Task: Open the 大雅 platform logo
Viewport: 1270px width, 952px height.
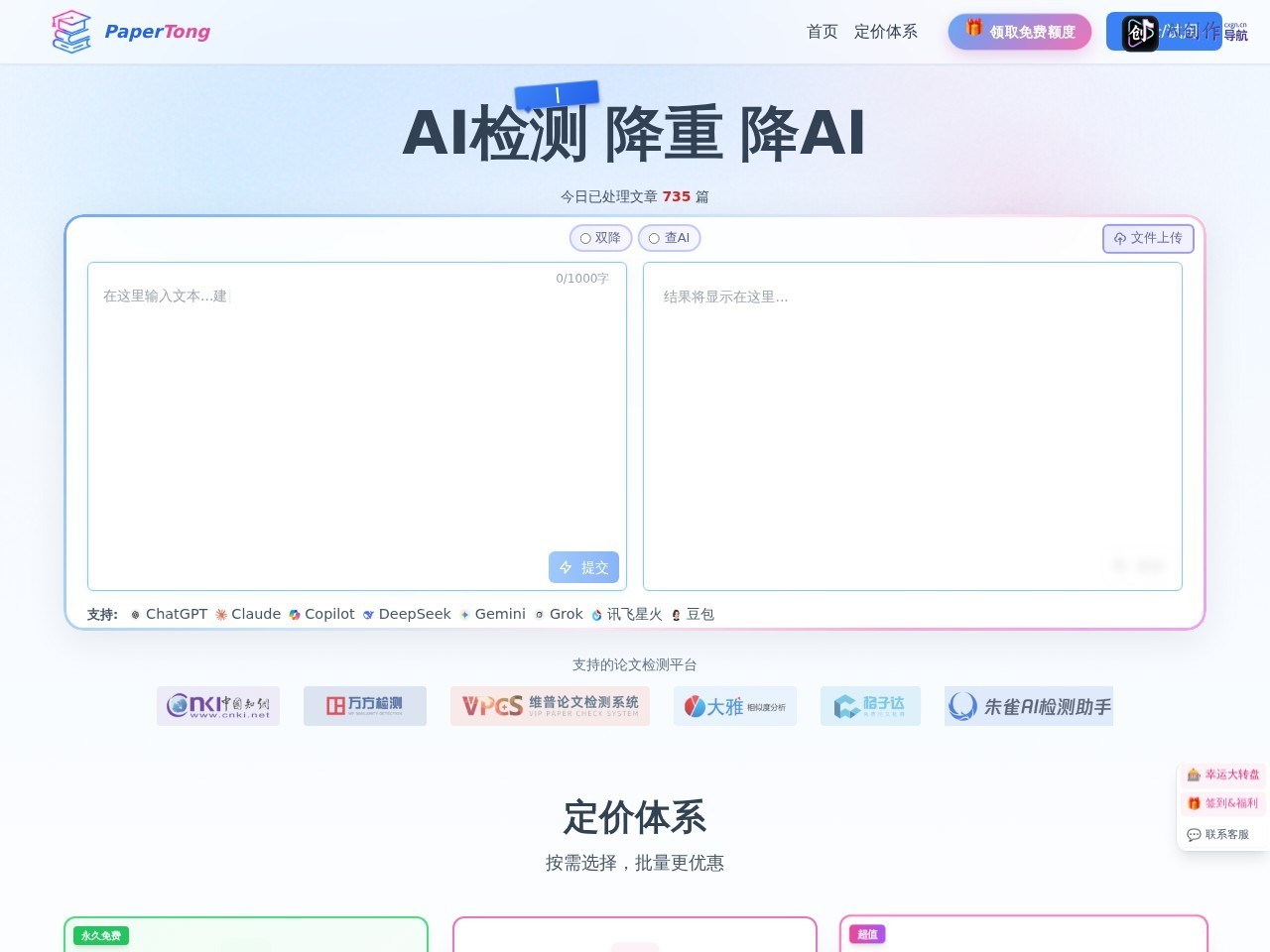Action: coord(735,706)
